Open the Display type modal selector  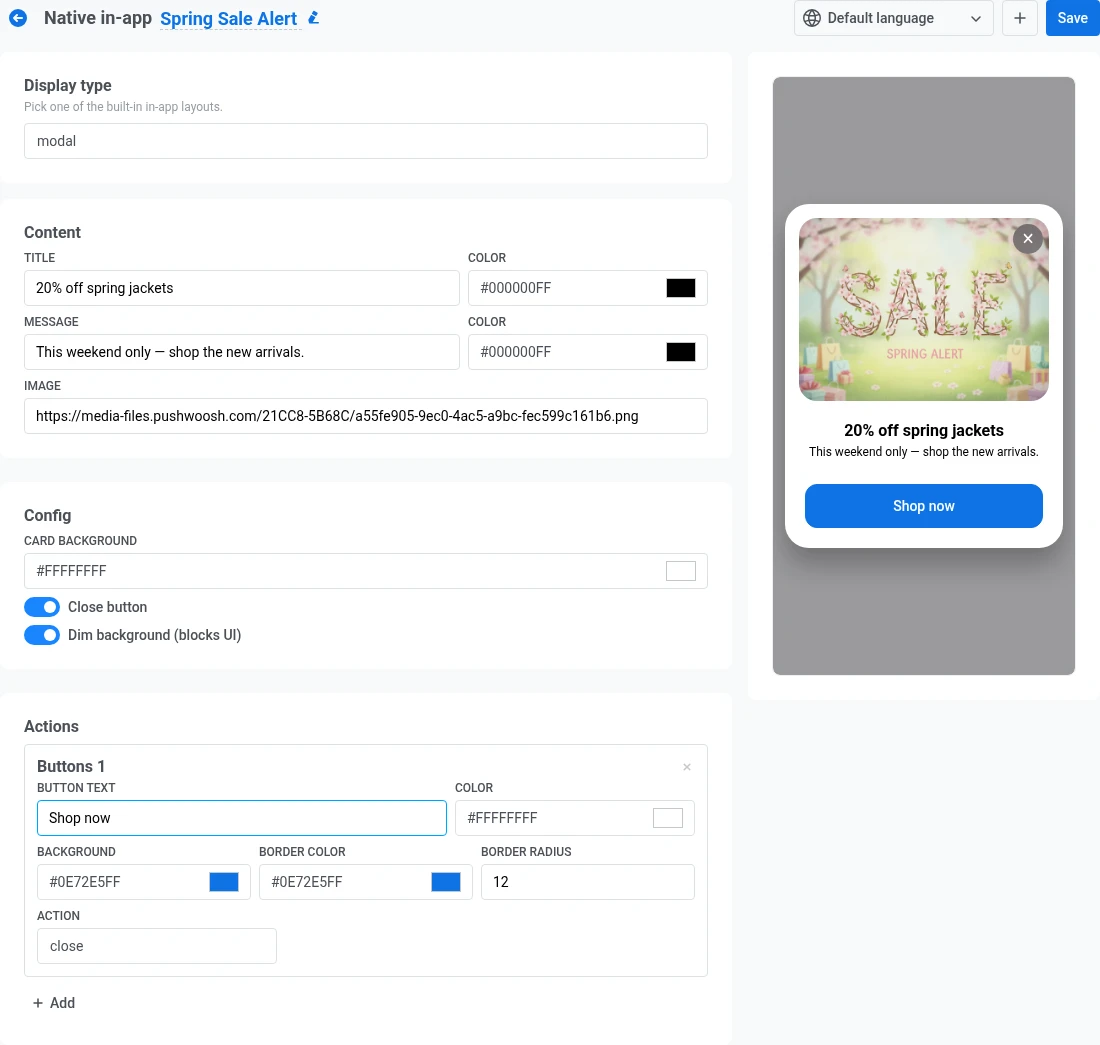pyautogui.click(x=365, y=141)
